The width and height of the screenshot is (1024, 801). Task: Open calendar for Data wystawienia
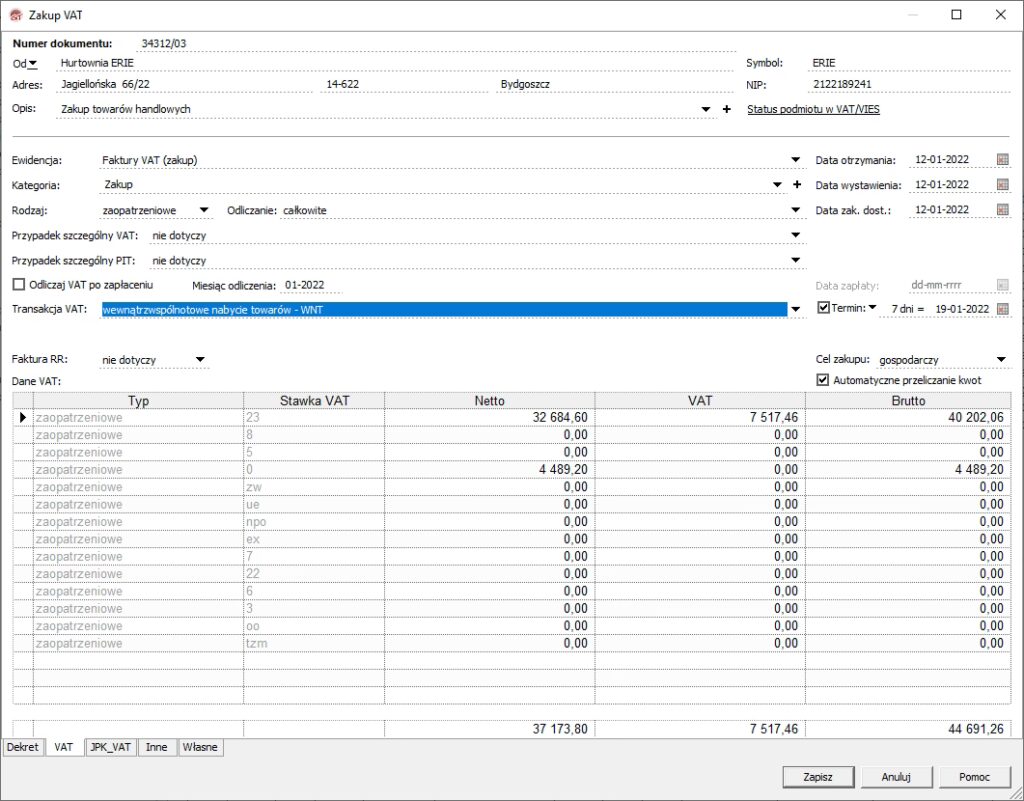pyautogui.click(x=1003, y=185)
